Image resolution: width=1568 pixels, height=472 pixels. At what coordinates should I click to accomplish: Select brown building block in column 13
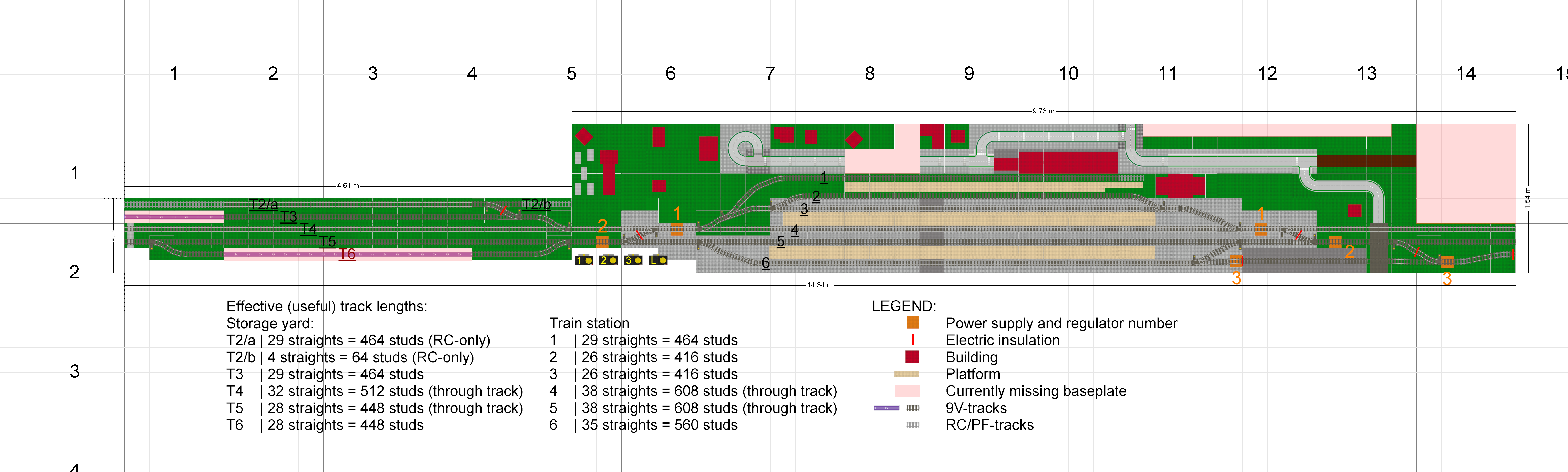tap(1366, 161)
